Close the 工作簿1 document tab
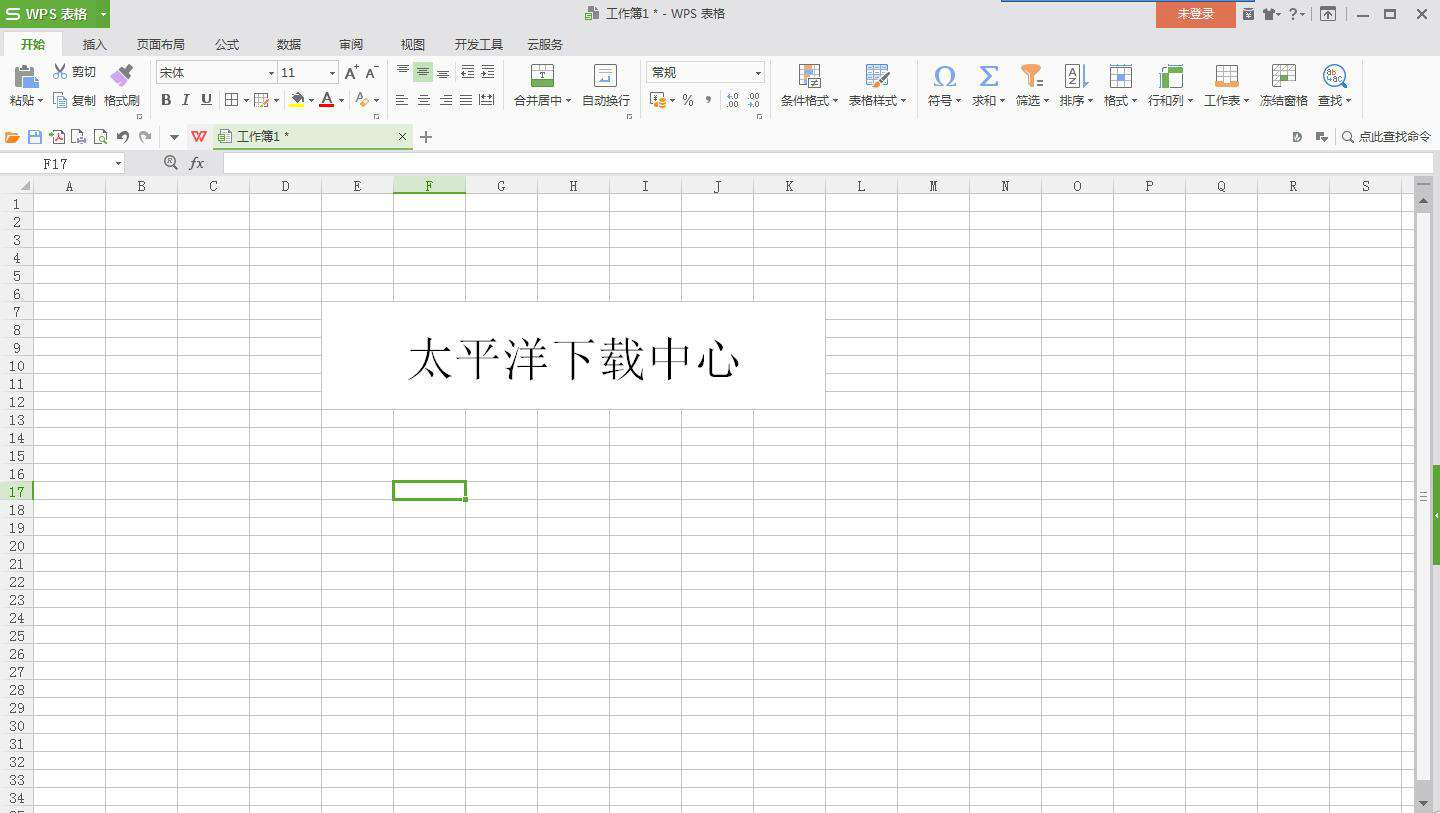This screenshot has width=1440, height=813. click(x=402, y=137)
